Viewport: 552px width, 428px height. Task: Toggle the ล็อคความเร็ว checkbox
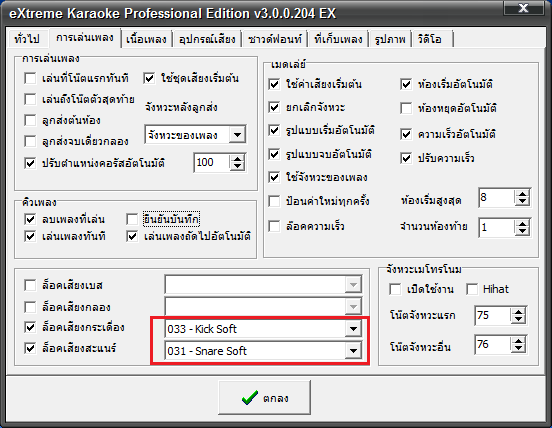pos(274,226)
